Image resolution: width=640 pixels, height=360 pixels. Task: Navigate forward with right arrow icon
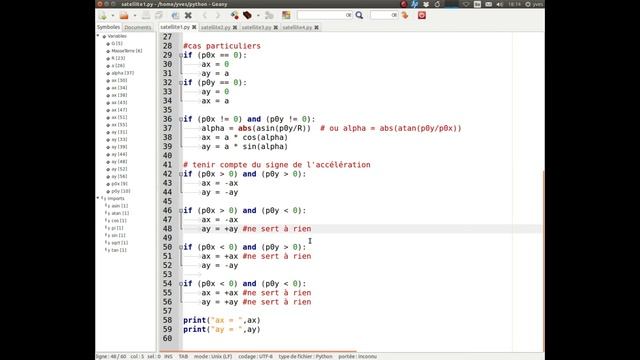(218, 16)
